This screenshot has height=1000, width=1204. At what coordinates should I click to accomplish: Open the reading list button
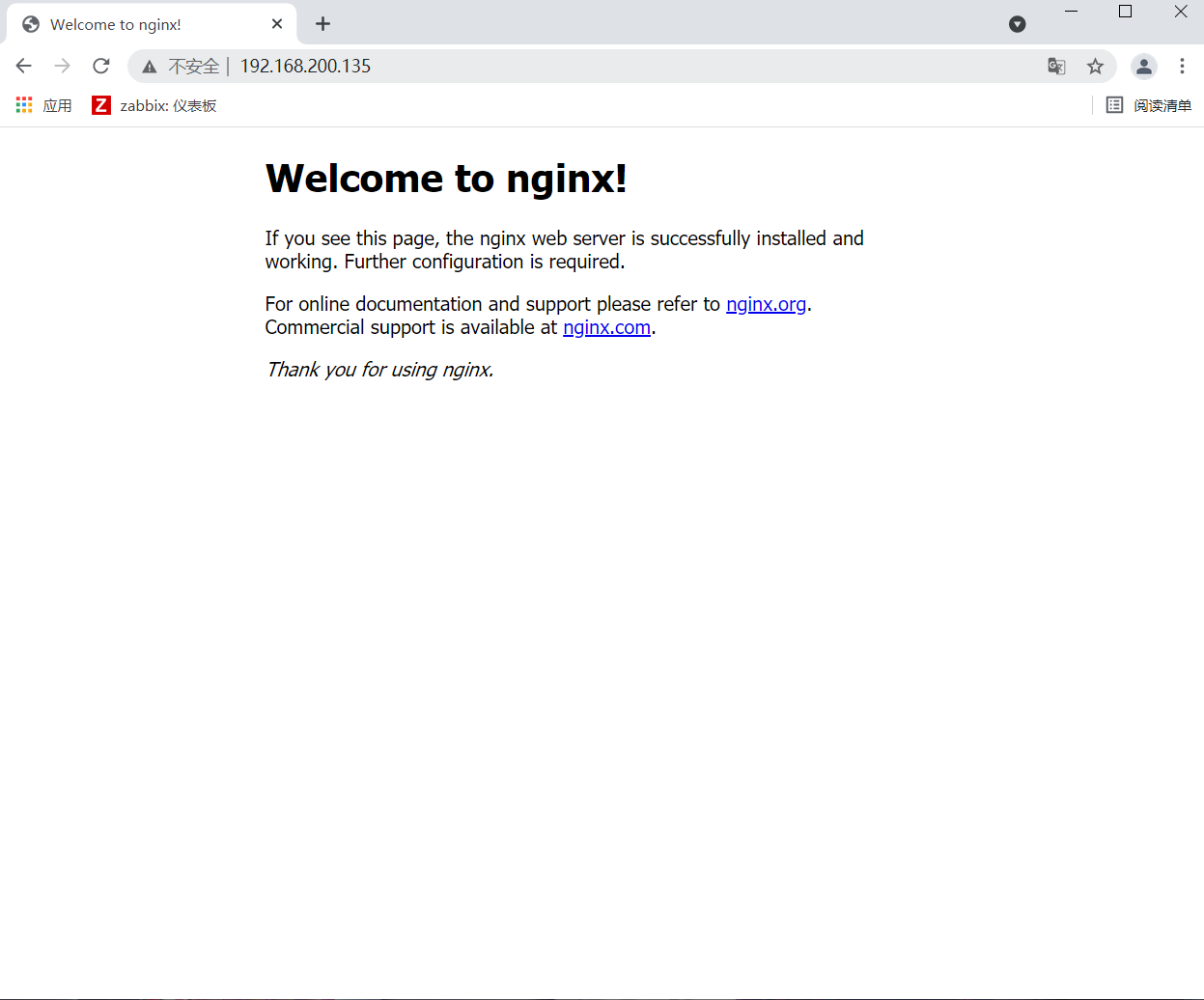click(1149, 105)
